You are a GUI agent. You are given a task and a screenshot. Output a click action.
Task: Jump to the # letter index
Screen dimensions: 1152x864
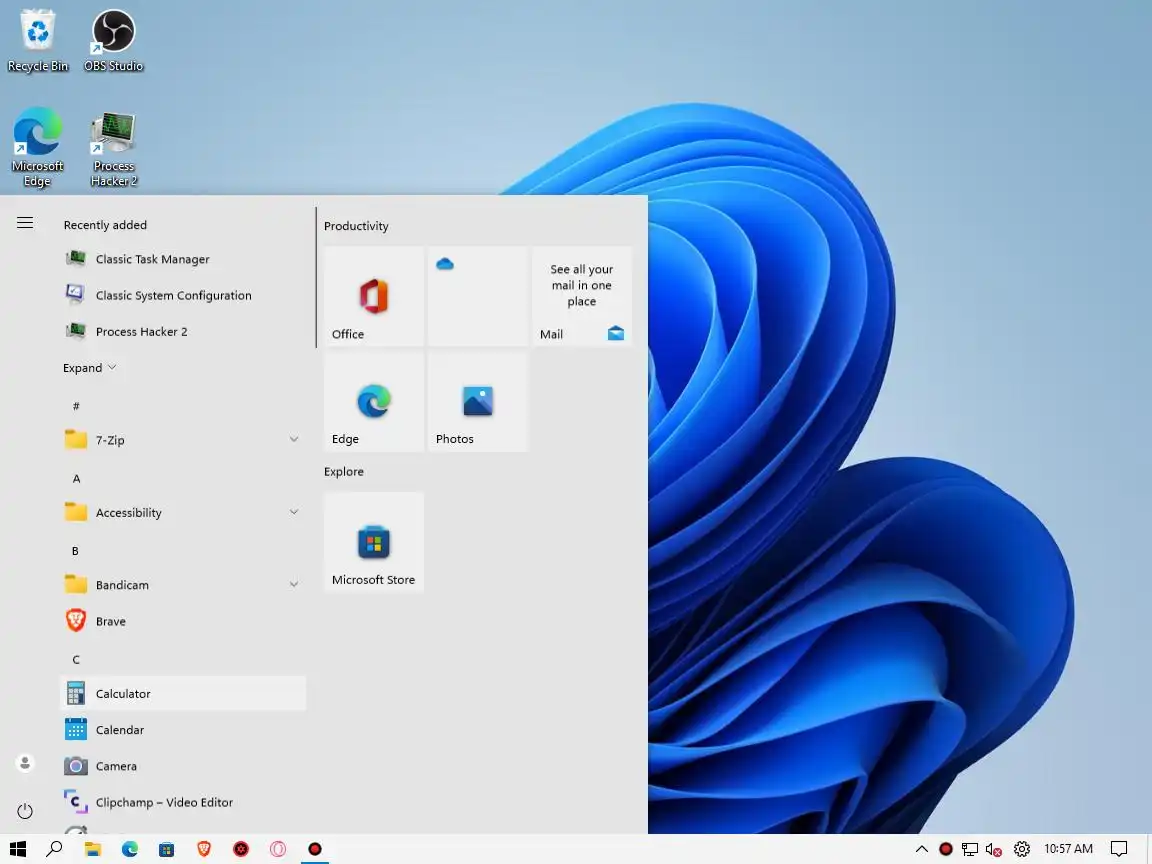tap(76, 406)
